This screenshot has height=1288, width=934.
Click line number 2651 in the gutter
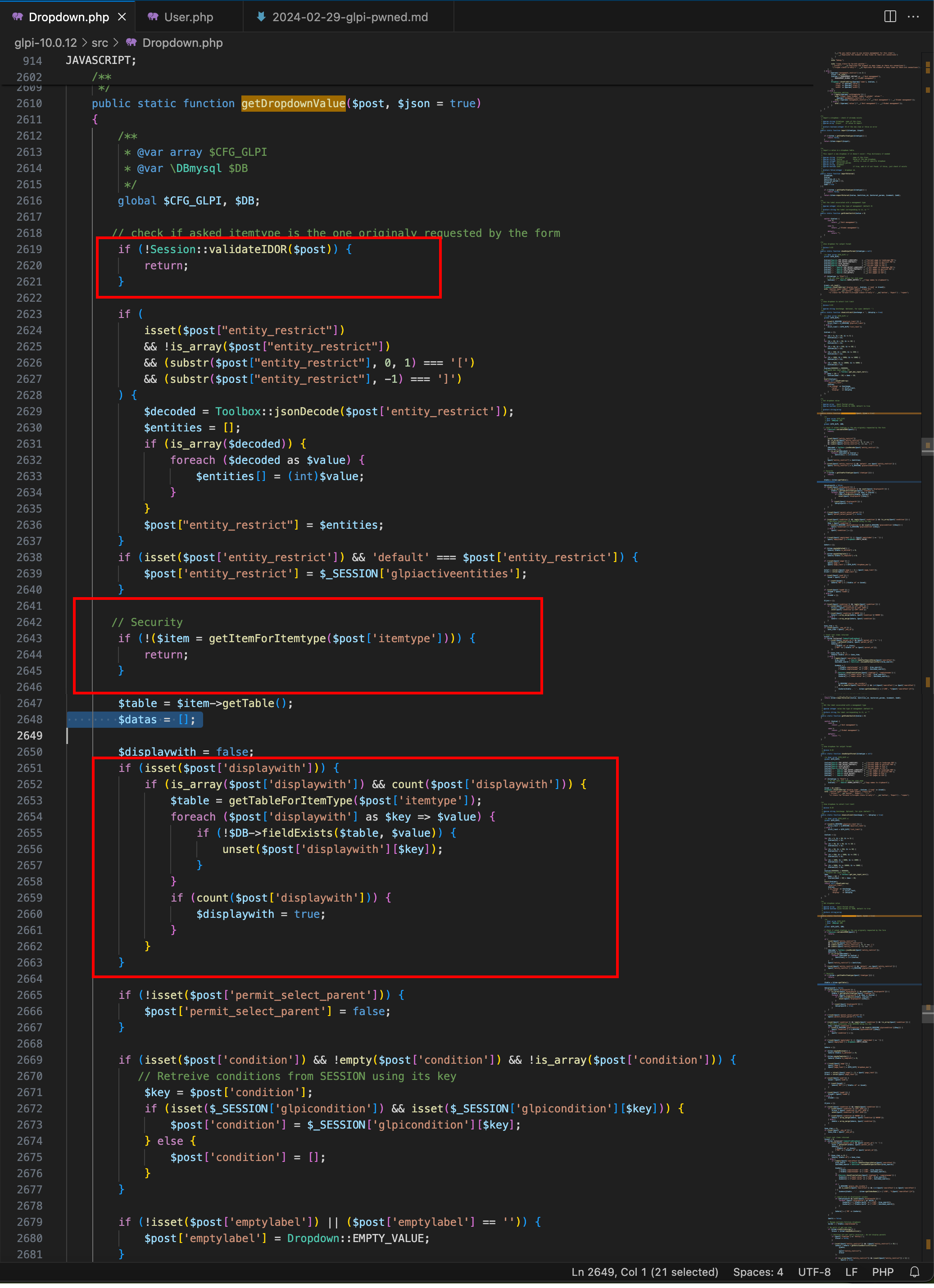(x=29, y=768)
